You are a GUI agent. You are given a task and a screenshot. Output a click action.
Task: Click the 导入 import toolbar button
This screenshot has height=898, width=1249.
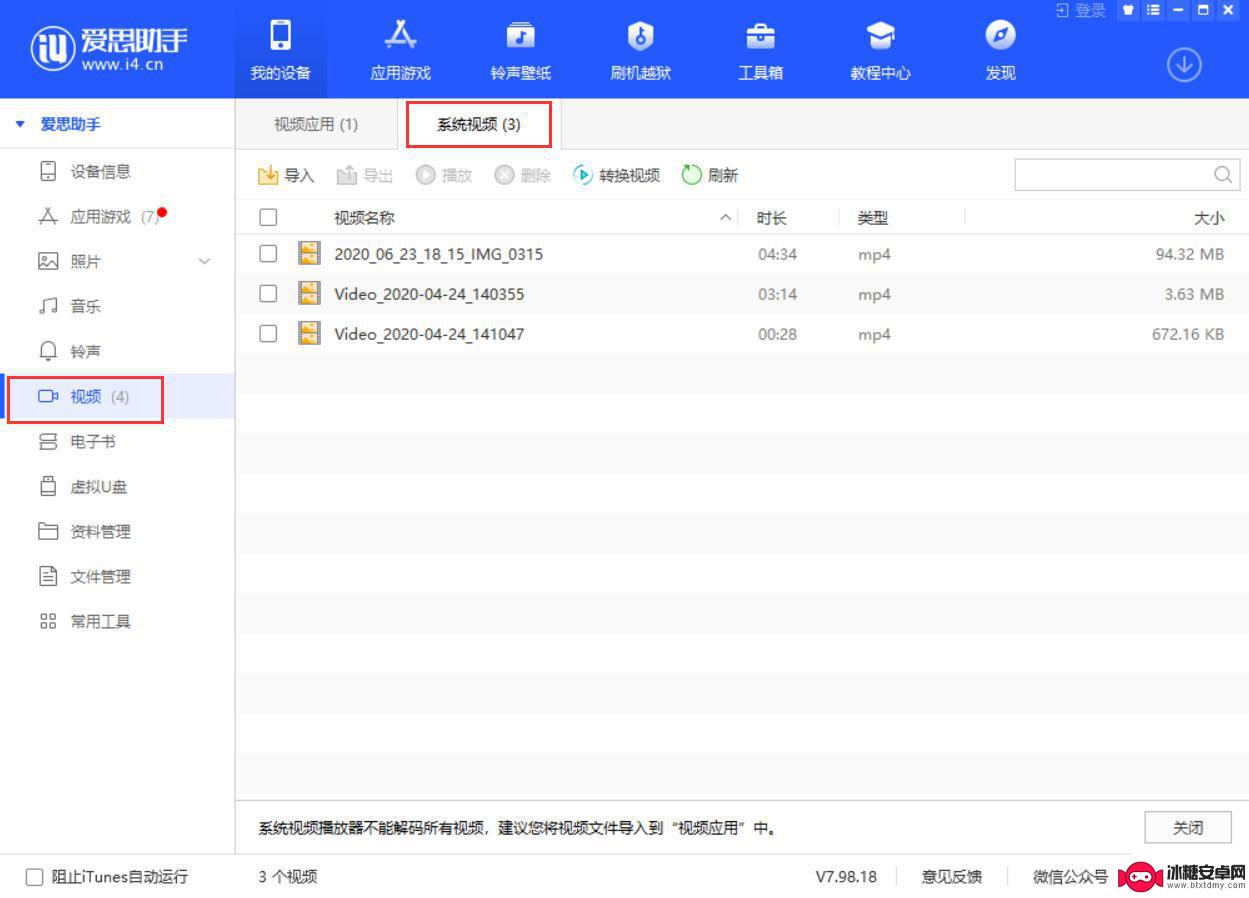point(286,175)
